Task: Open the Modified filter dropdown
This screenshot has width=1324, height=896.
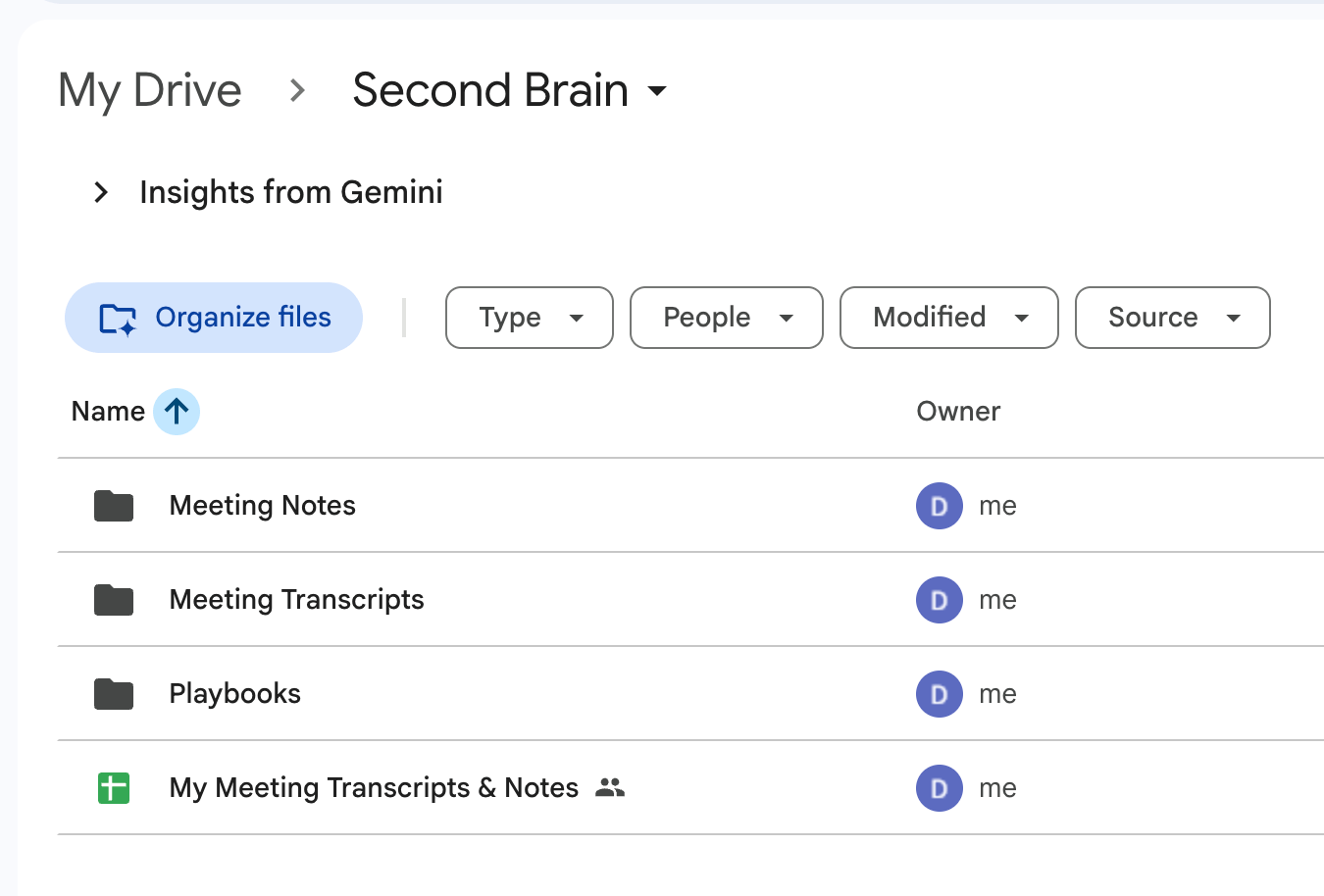Action: click(x=948, y=318)
